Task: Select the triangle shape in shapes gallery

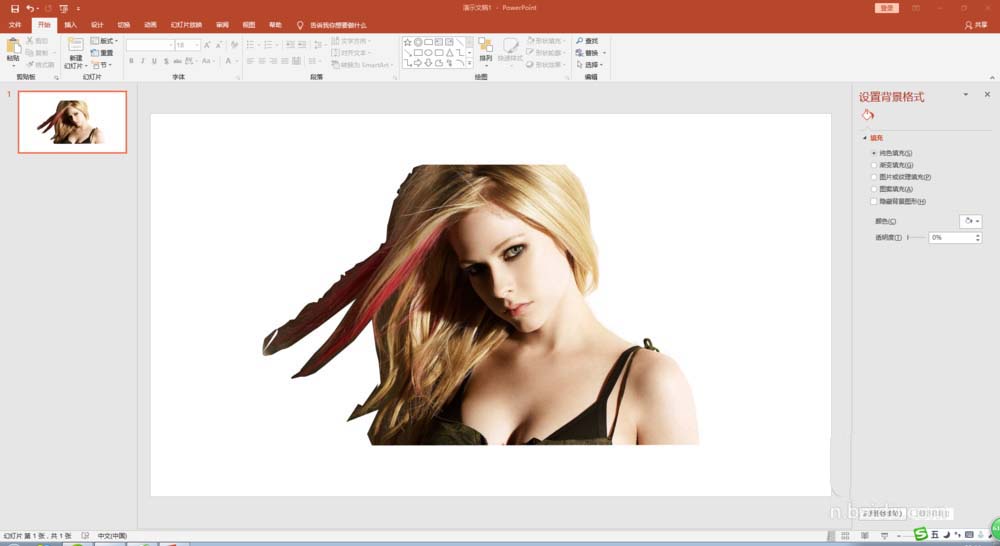Action: [x=450, y=53]
